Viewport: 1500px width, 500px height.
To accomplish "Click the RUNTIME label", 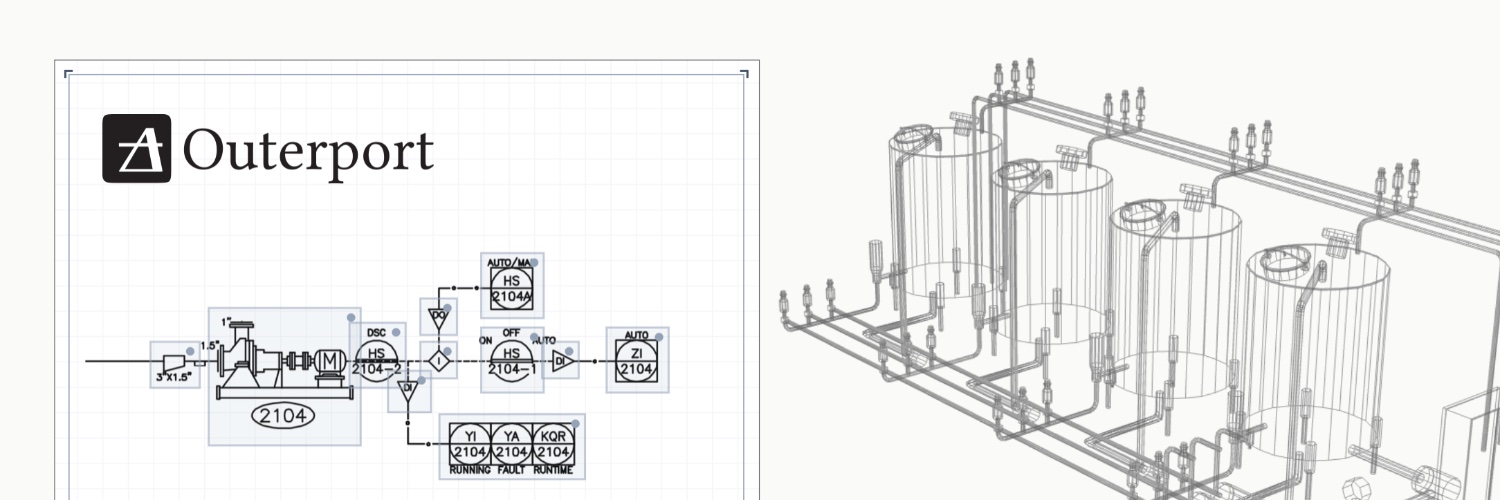I will click(x=553, y=470).
